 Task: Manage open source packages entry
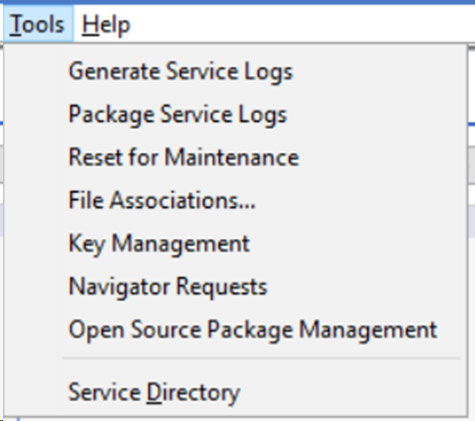click(235, 329)
